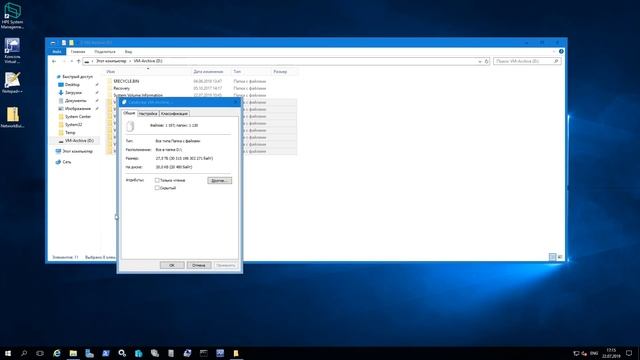Close the properties dialog with X
Image resolution: width=640 pixels, height=360 pixels.
pos(236,102)
